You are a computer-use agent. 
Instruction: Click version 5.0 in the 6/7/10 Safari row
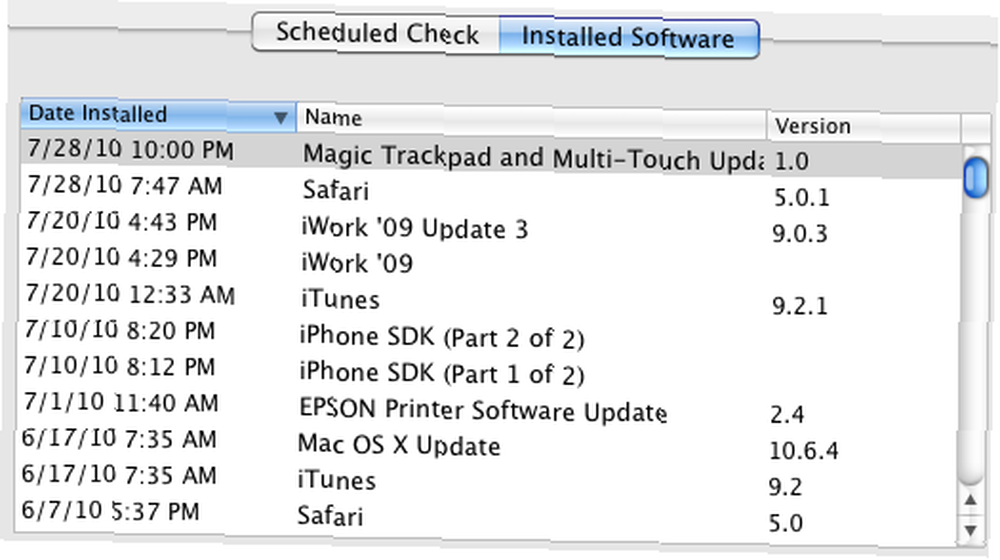point(785,524)
